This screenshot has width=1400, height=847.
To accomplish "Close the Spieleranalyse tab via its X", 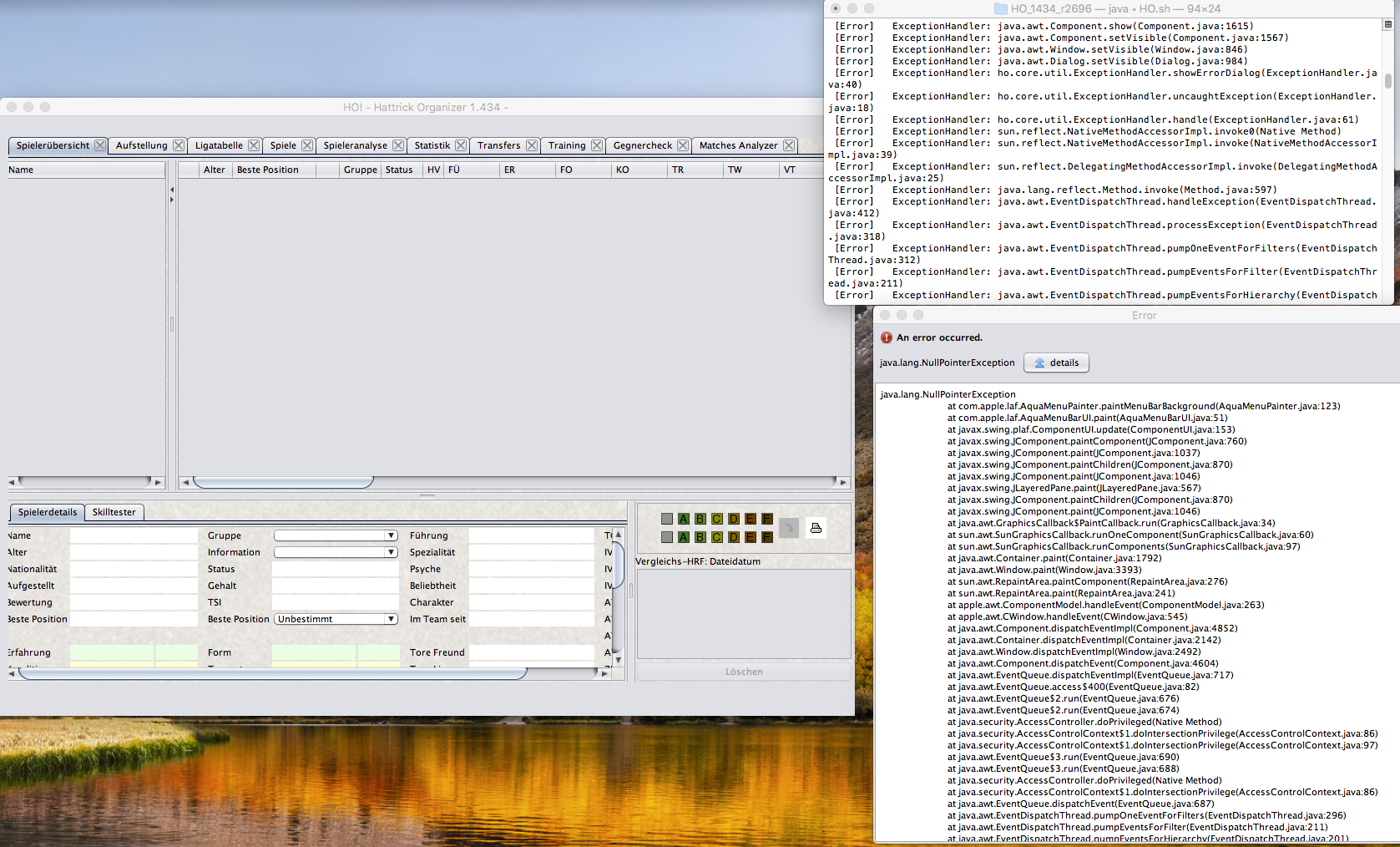I will (398, 145).
